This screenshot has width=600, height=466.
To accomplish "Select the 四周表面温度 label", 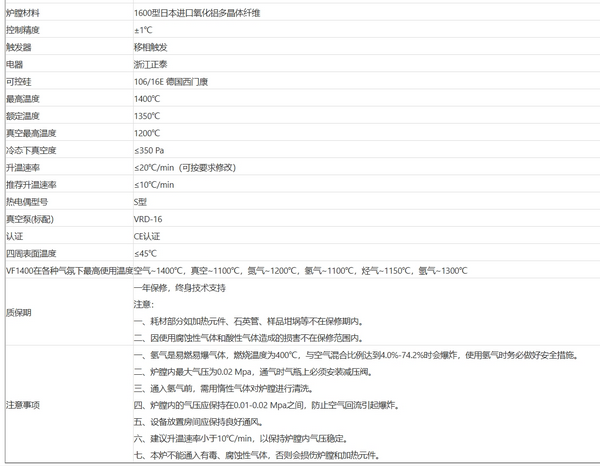I will coord(31,254).
